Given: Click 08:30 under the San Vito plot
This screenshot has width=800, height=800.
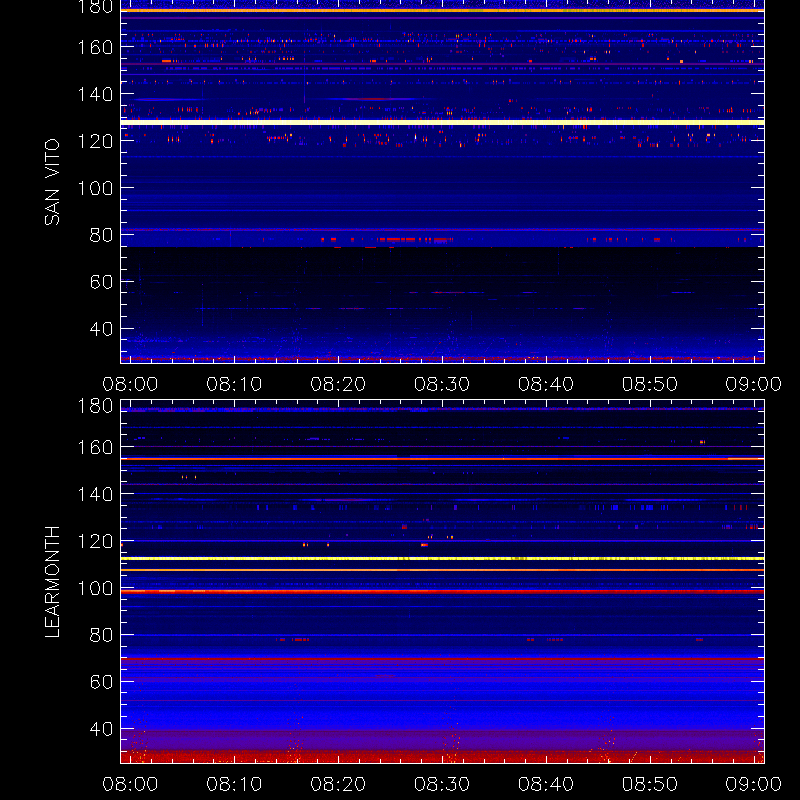Looking at the screenshot, I should click(x=442, y=384).
